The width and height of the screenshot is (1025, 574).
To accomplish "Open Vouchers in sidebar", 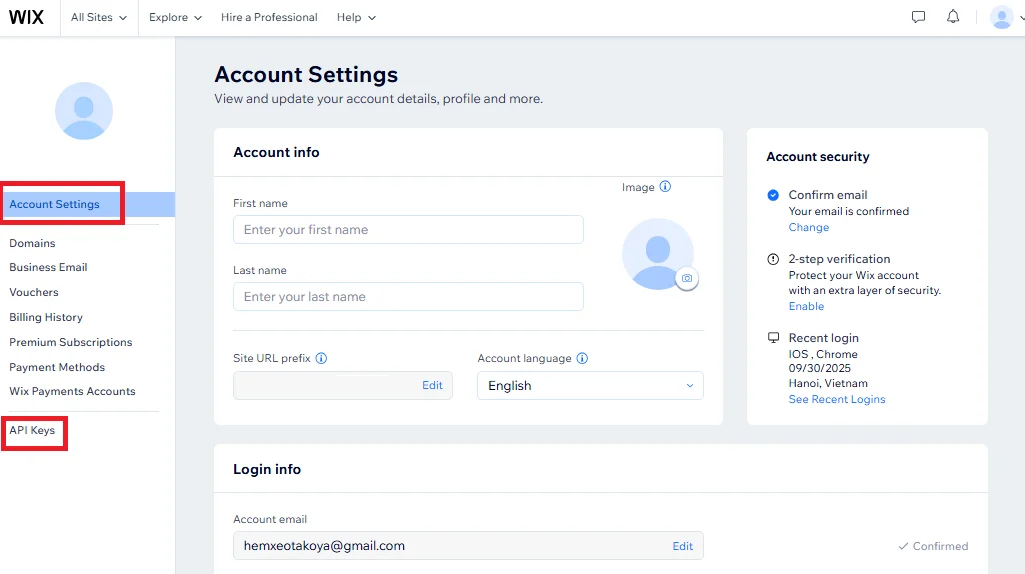I will 34,292.
